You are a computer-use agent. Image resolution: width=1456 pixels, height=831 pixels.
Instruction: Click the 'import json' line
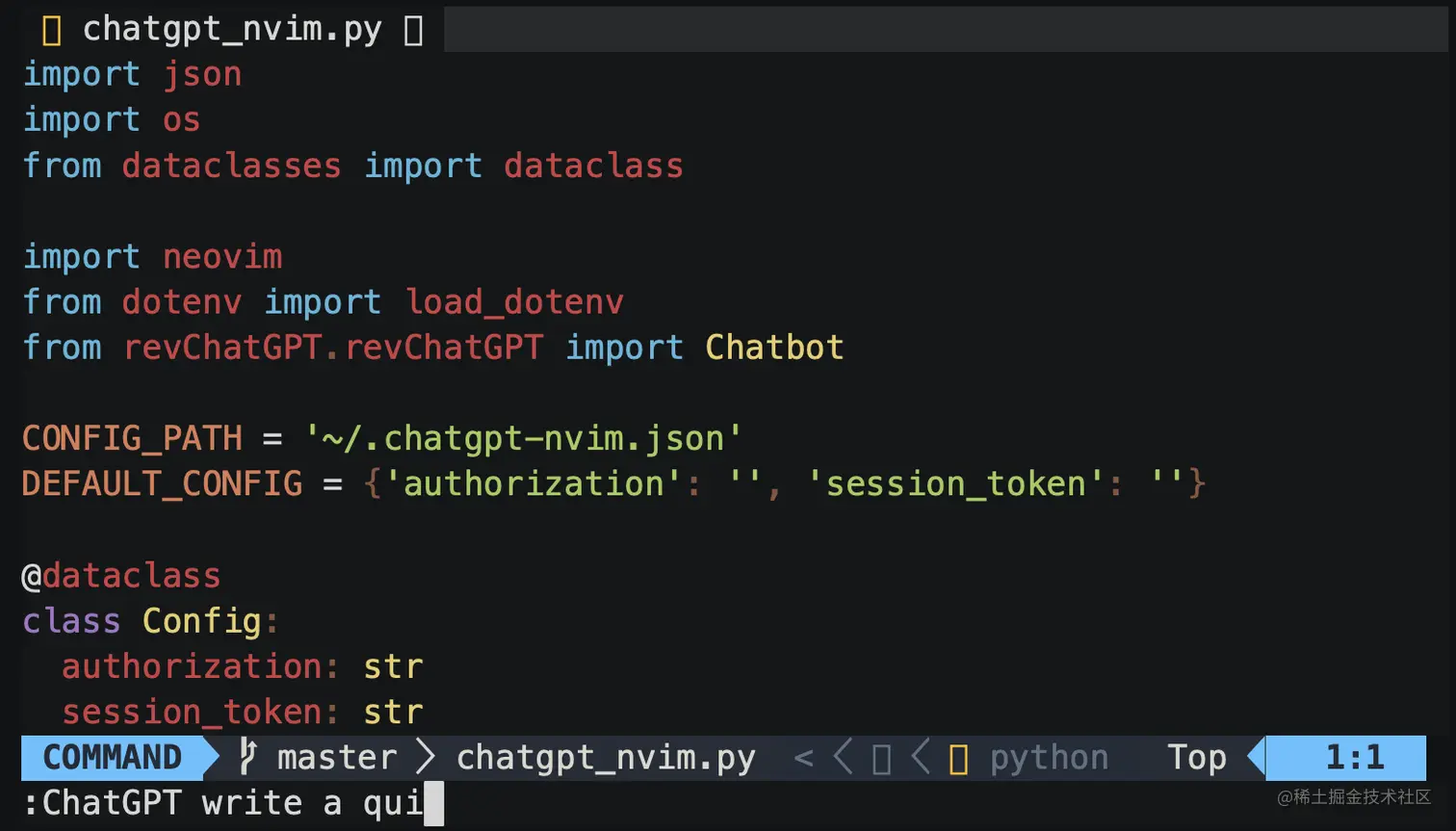(132, 74)
